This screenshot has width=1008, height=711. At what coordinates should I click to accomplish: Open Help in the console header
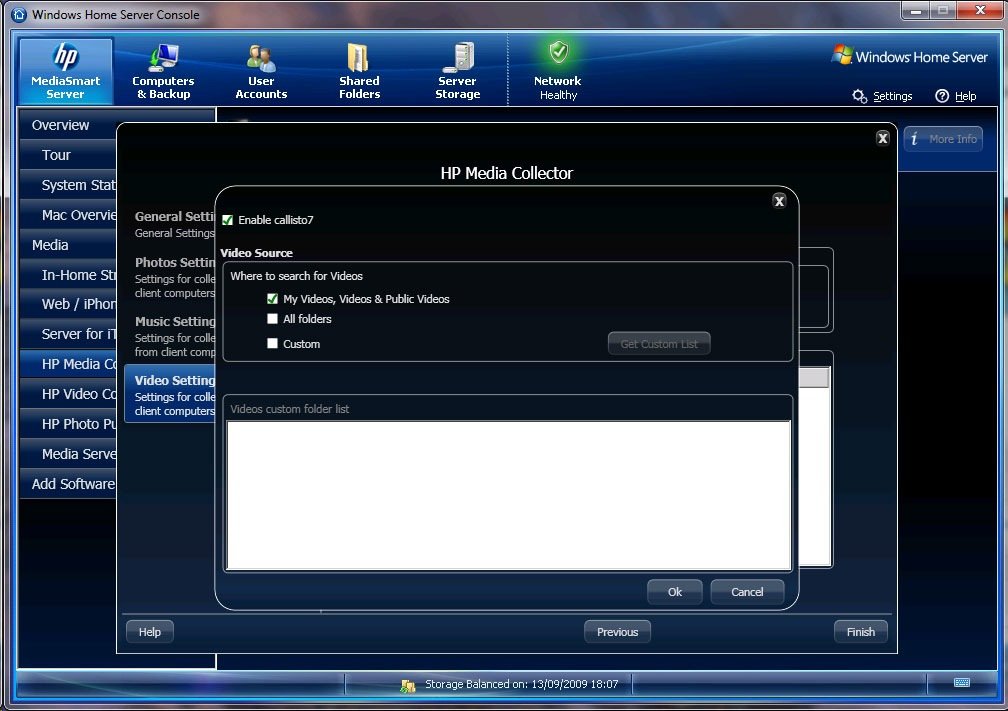tap(956, 96)
